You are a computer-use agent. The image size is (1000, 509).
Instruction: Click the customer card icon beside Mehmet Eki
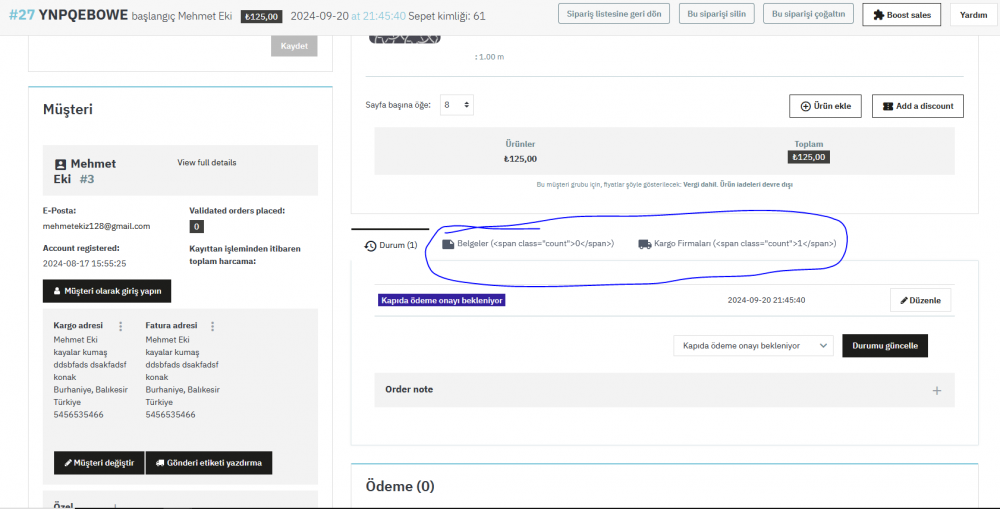pyautogui.click(x=61, y=165)
